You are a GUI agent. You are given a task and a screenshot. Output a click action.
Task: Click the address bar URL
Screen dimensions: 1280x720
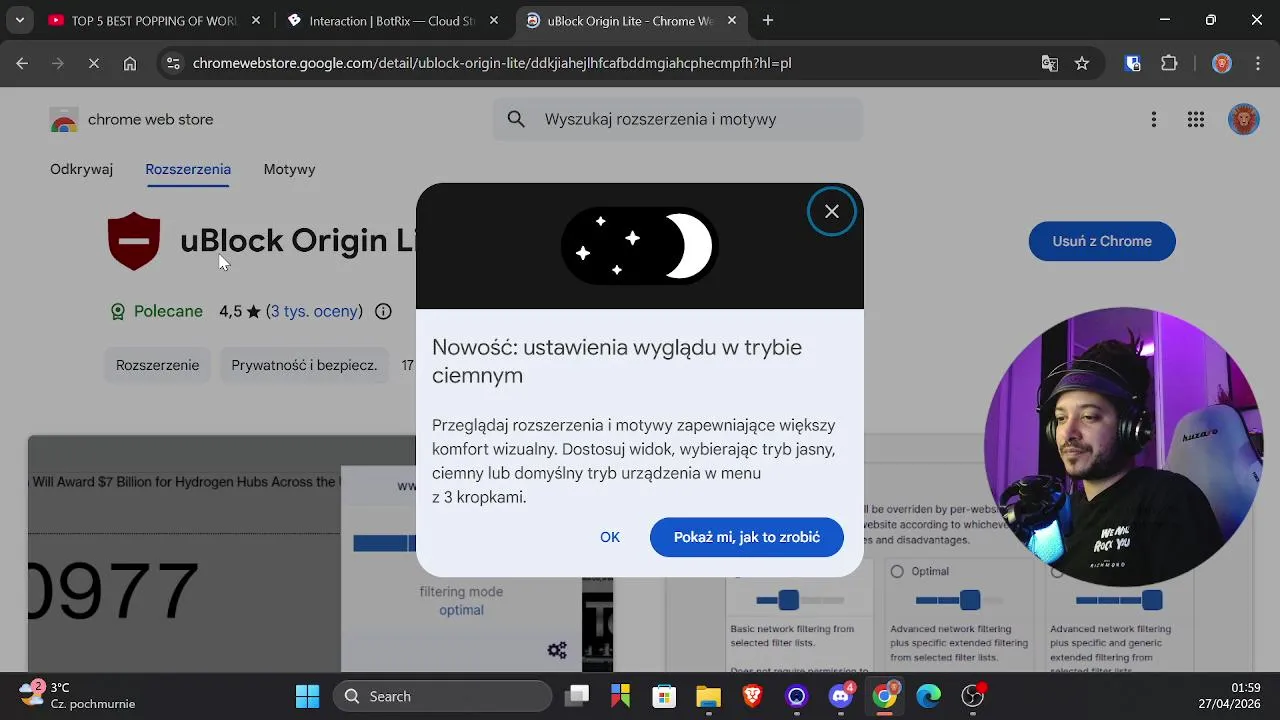[x=492, y=63]
